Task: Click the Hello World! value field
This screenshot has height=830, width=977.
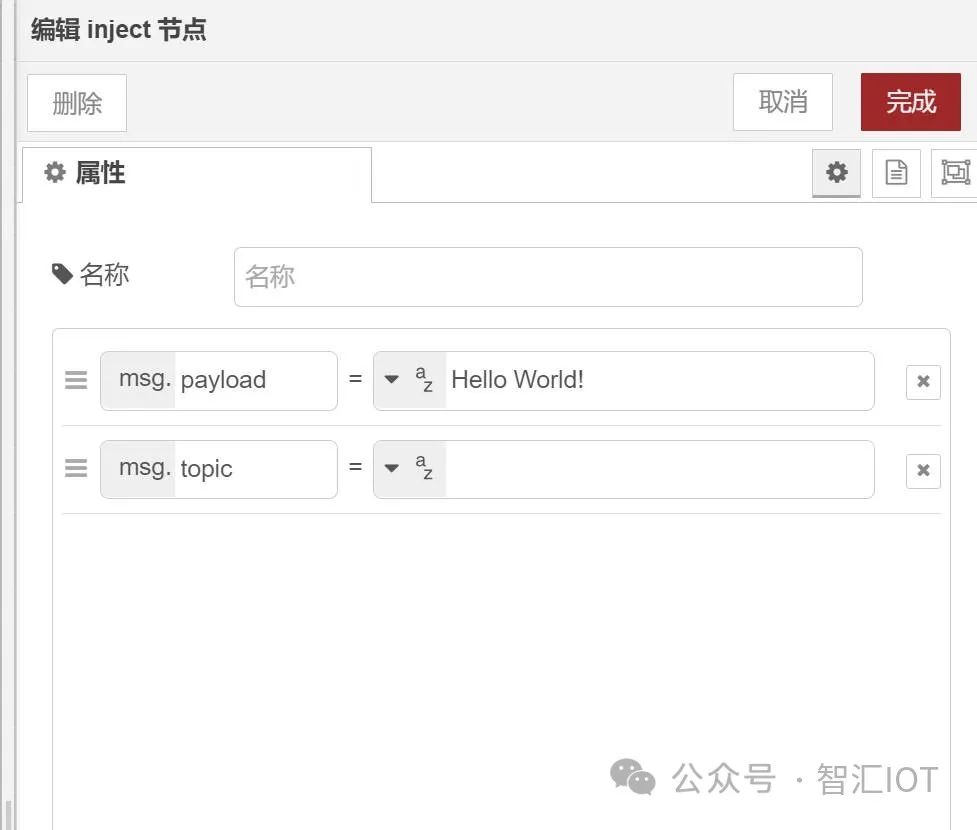Action: pyautogui.click(x=659, y=380)
